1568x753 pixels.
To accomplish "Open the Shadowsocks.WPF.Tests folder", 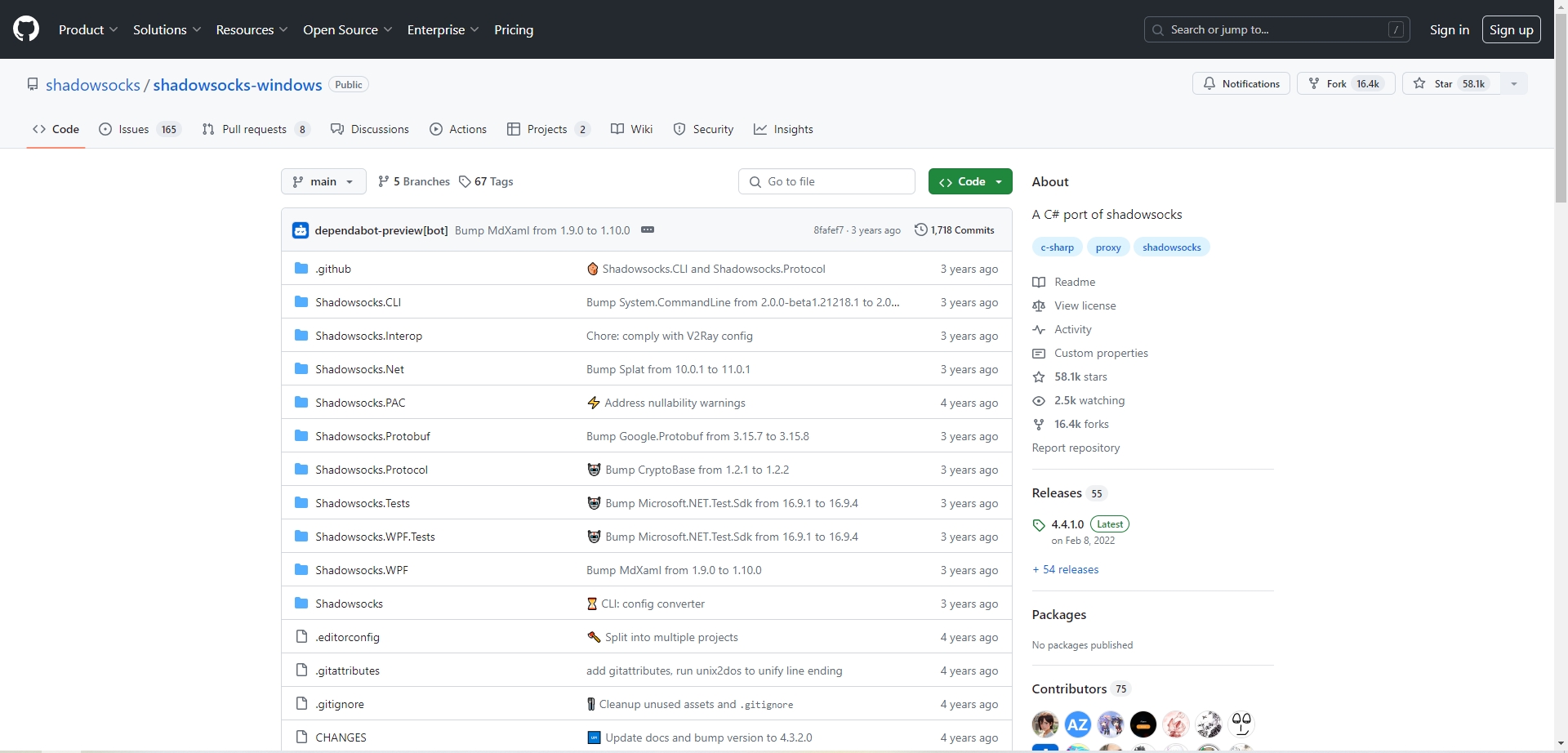I will tap(375, 537).
